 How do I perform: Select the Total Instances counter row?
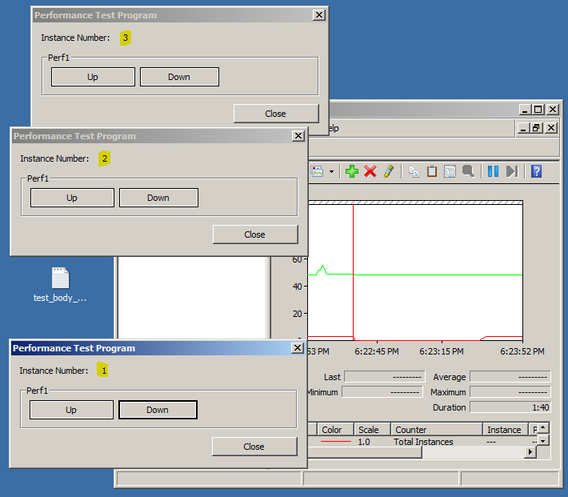coord(422,442)
